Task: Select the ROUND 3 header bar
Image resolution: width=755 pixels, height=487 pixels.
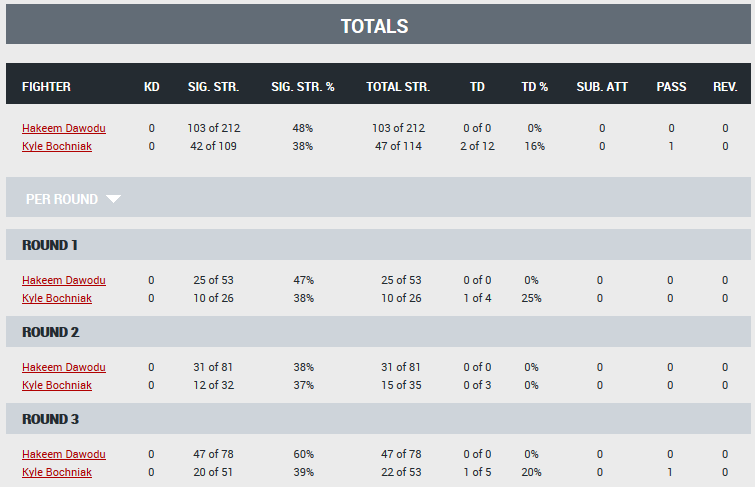Action: point(378,419)
